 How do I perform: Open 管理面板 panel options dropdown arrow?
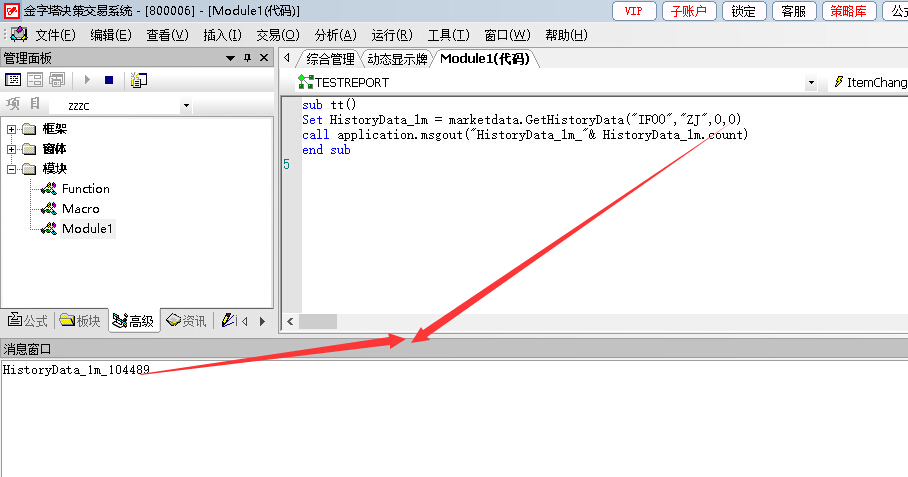[x=230, y=58]
